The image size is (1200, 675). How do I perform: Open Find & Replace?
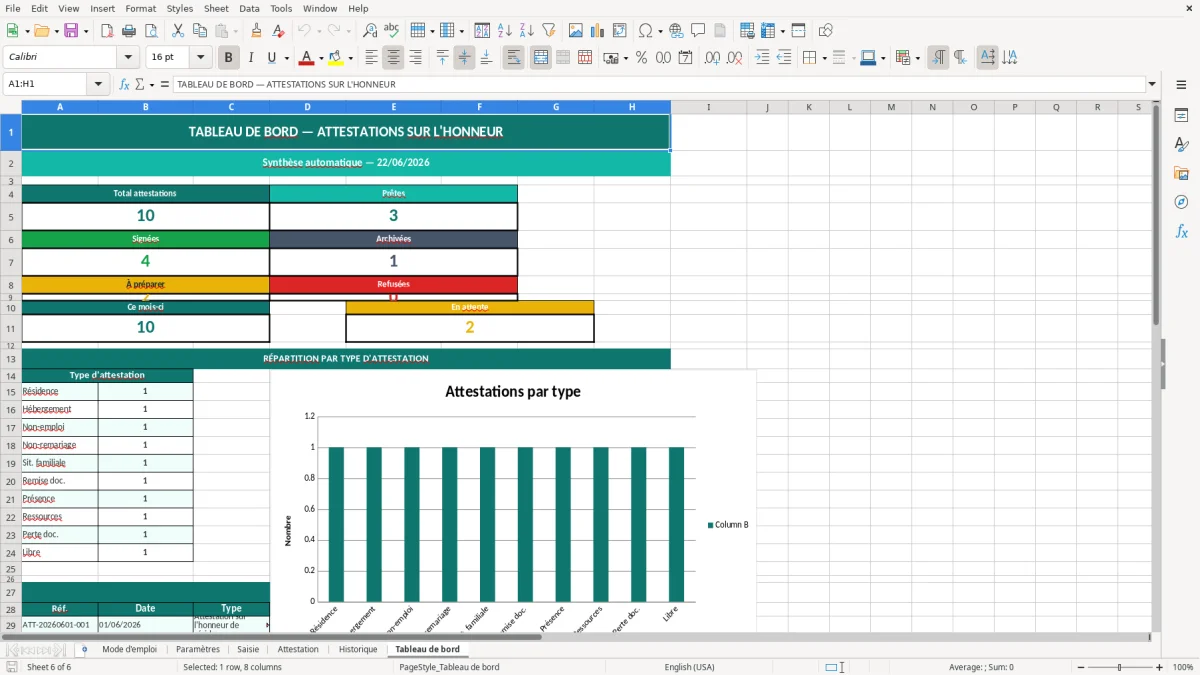click(x=369, y=31)
